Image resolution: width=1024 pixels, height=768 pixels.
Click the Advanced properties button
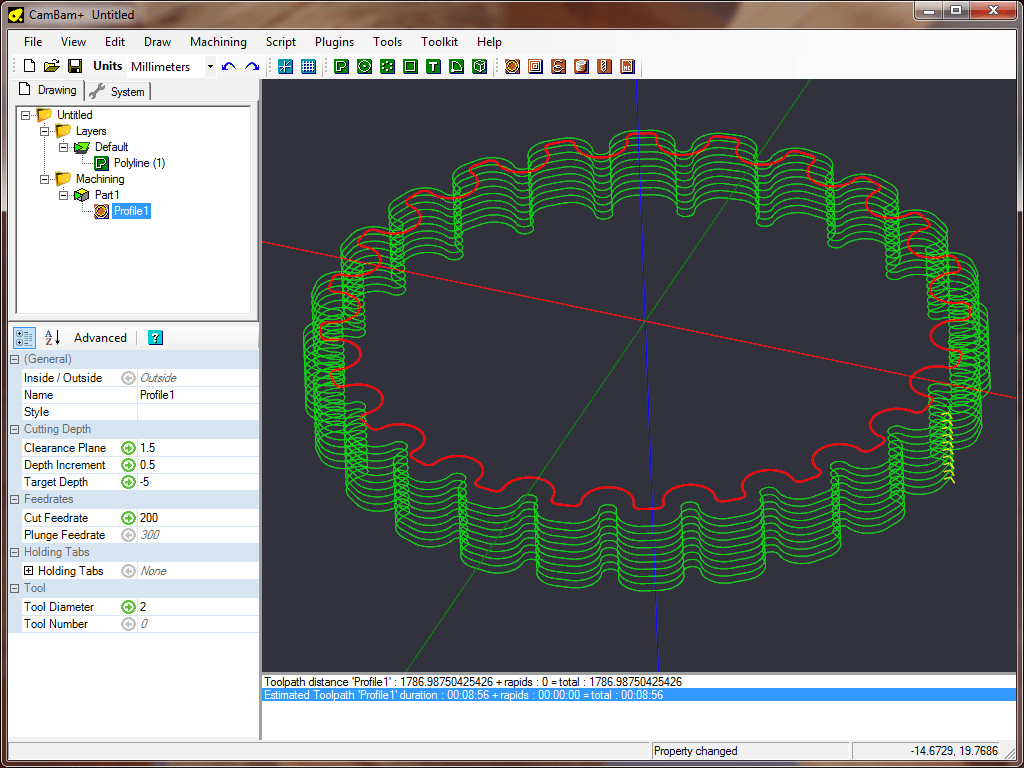pos(100,338)
